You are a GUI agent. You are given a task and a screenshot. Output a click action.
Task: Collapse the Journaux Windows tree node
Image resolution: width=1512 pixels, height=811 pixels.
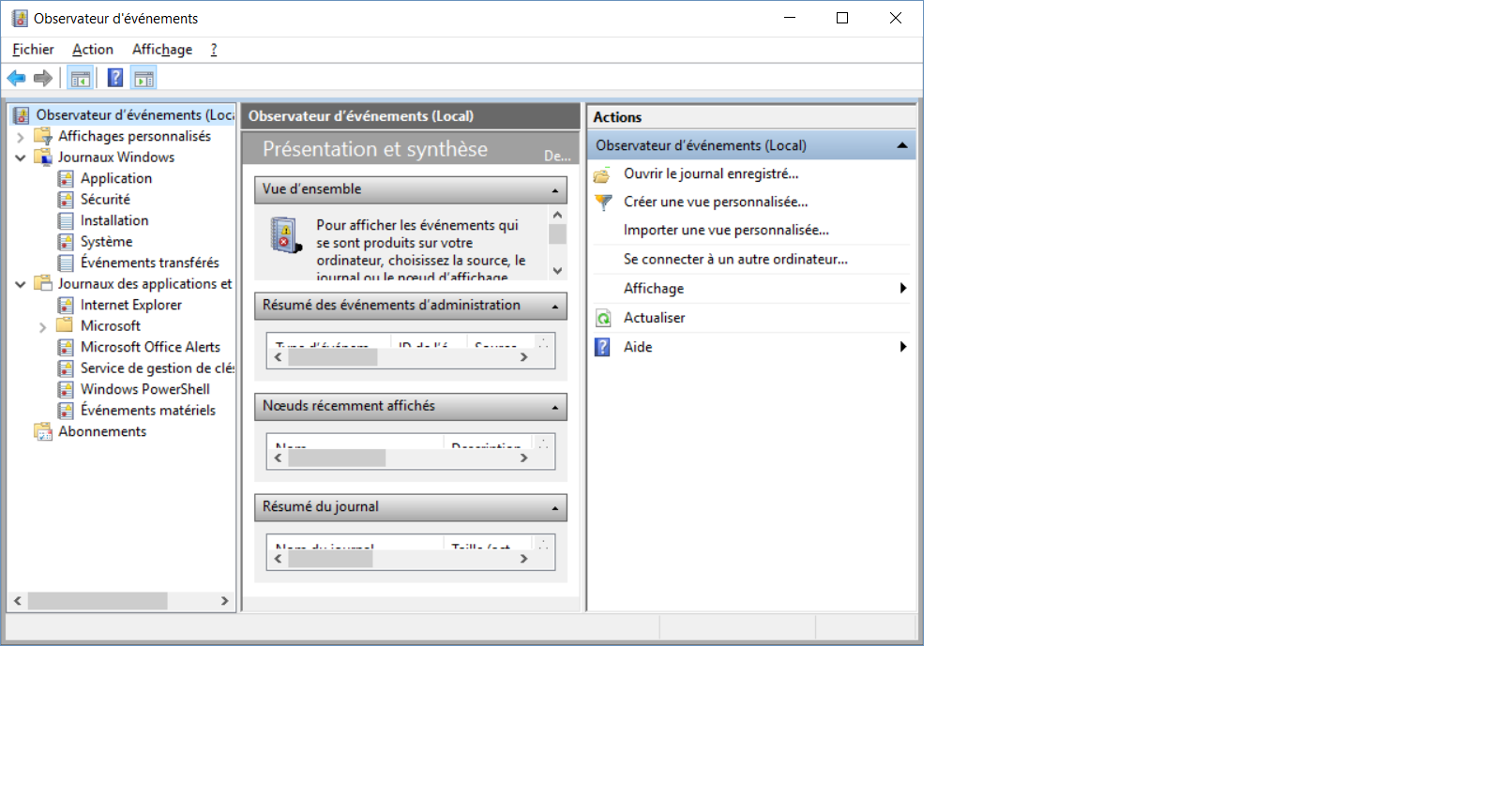pyautogui.click(x=20, y=158)
